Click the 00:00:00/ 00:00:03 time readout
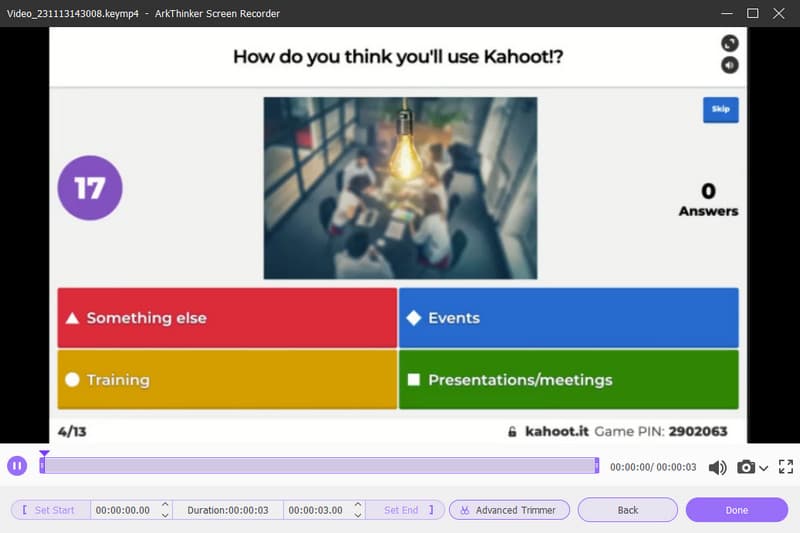 (x=653, y=467)
